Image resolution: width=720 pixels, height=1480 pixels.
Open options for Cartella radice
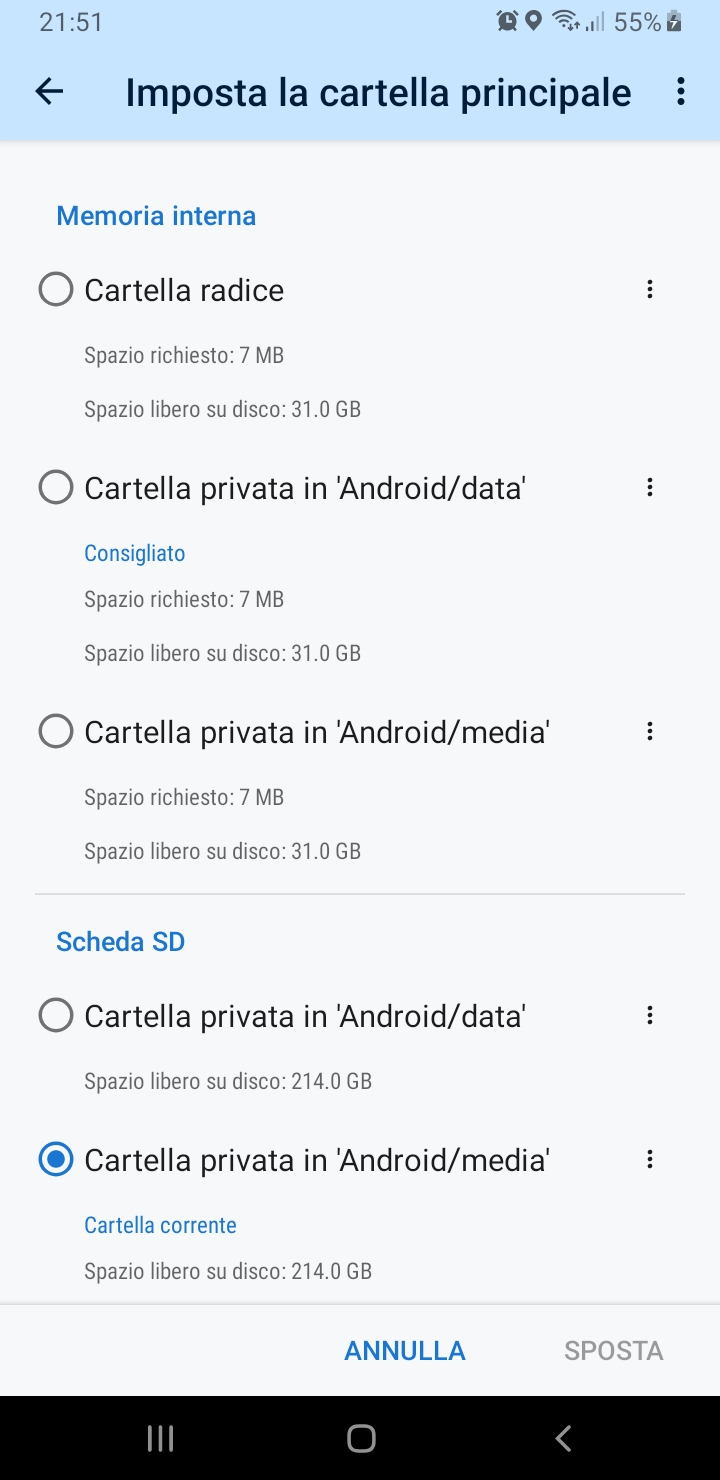[x=650, y=290]
